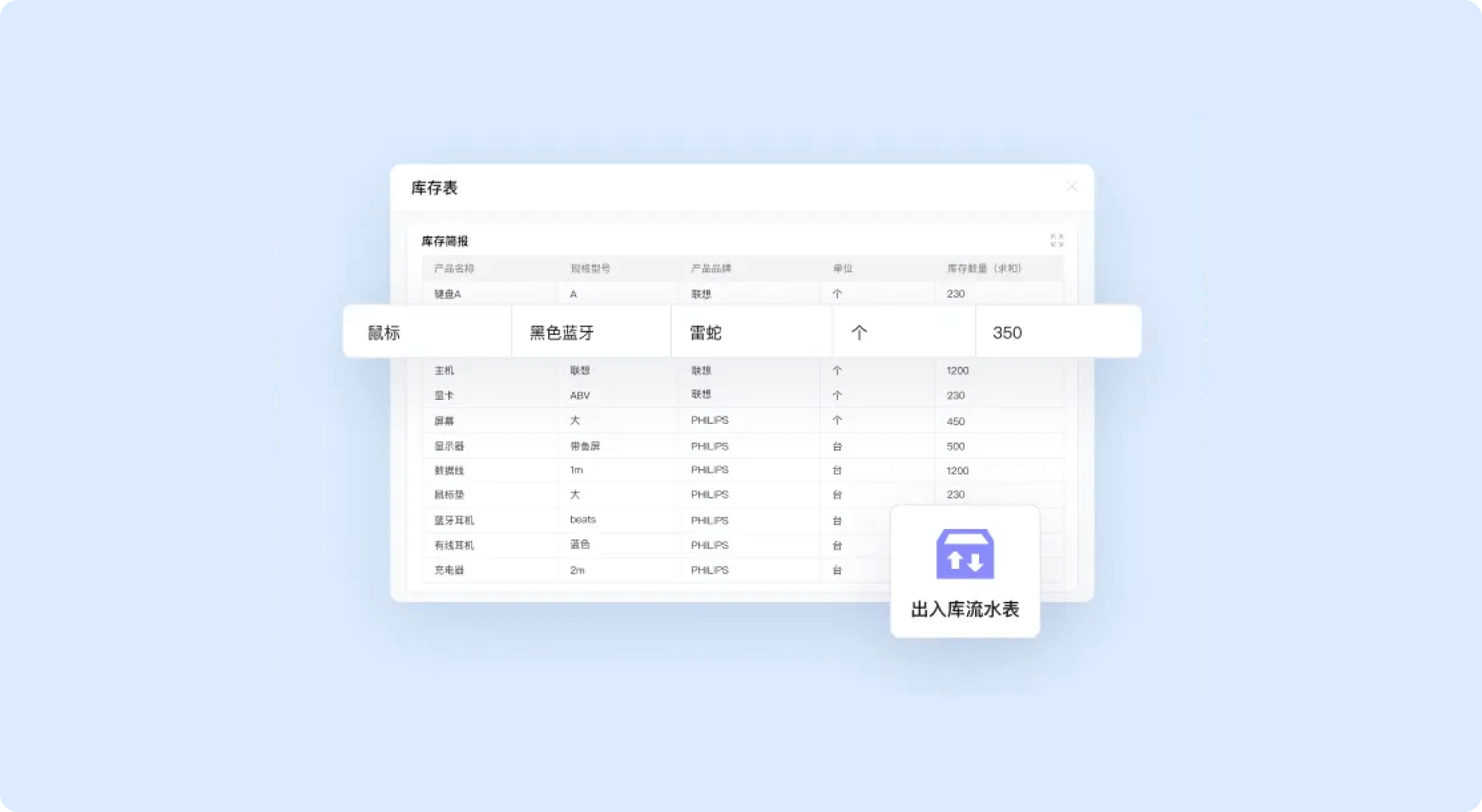
Task: Click the 带鱼屏 specification cell
Action: pos(585,446)
